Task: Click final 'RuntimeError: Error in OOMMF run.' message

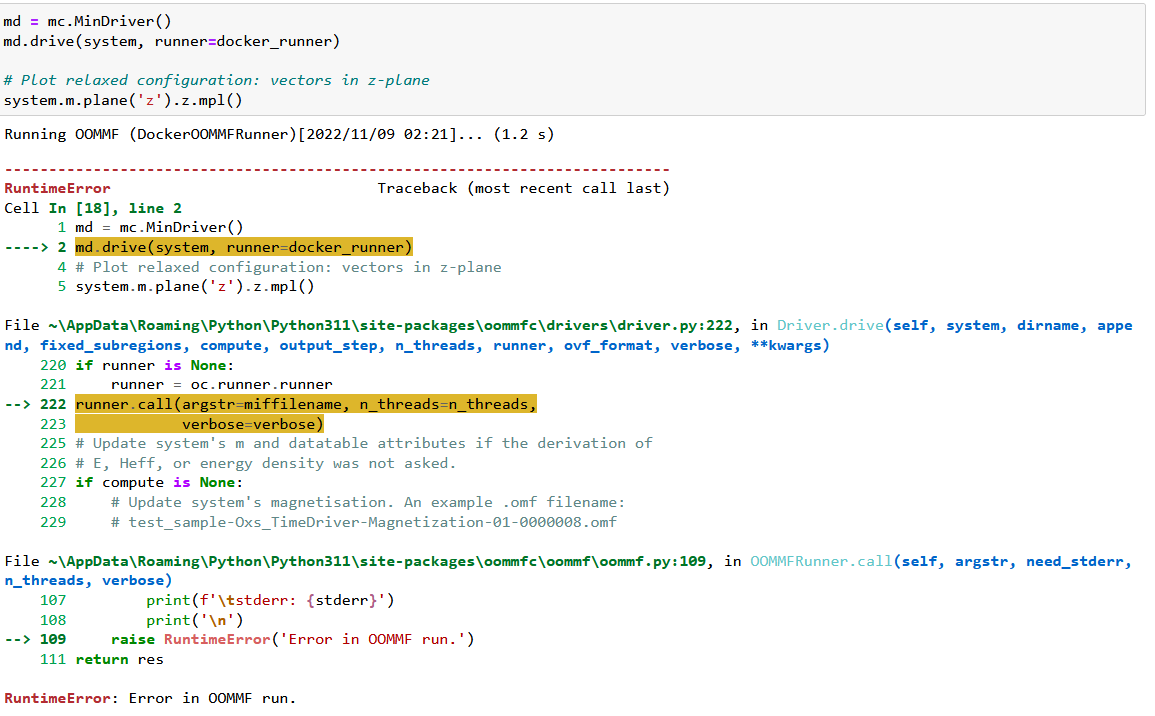Action: pos(150,698)
